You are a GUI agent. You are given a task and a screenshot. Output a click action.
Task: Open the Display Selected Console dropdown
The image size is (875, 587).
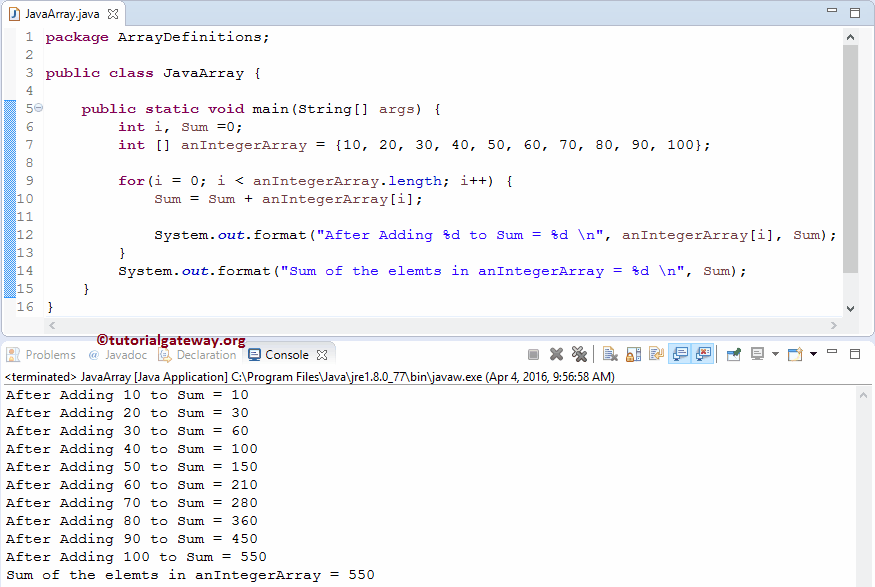click(x=777, y=353)
